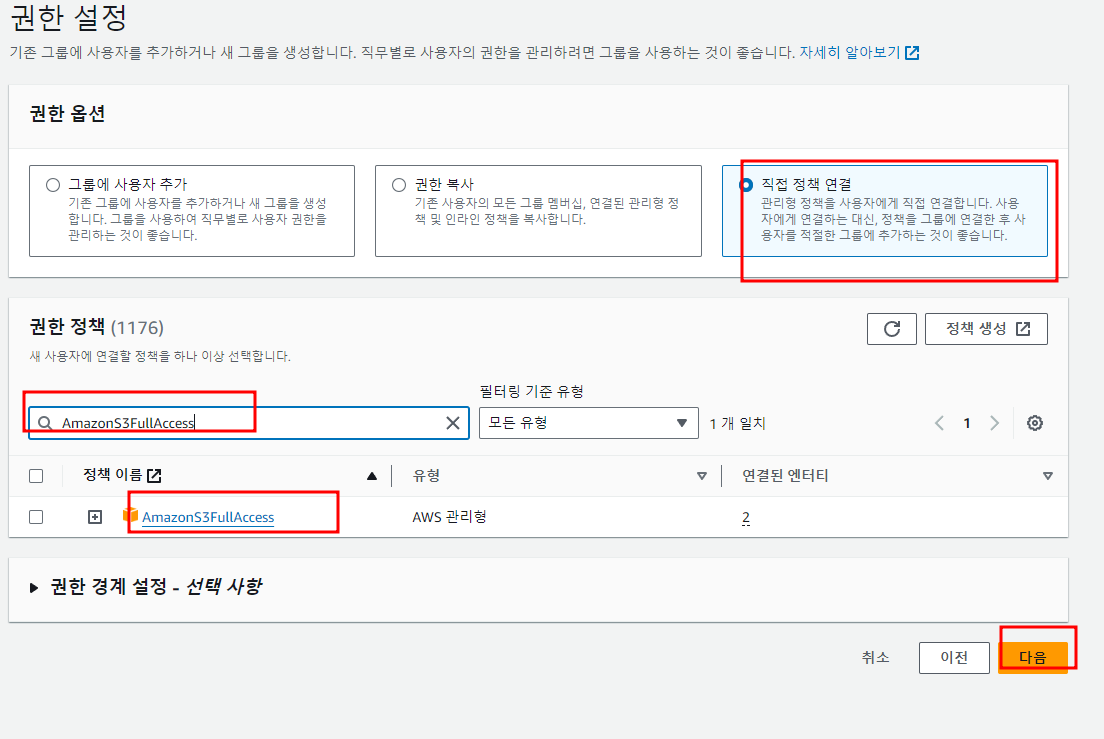Check the select-all policies header checkbox
This screenshot has width=1104, height=739.
36,476
